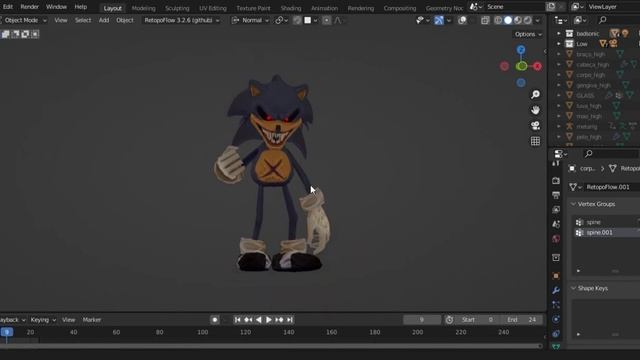Toggle proportional editing button
This screenshot has height=360, width=640.
[x=327, y=20]
